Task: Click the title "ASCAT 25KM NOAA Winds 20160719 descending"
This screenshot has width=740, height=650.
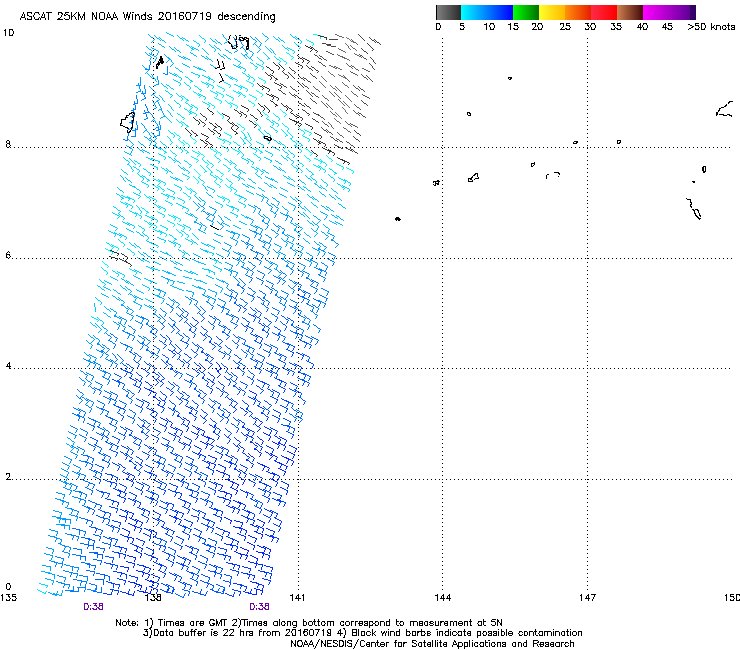Action: point(147,16)
